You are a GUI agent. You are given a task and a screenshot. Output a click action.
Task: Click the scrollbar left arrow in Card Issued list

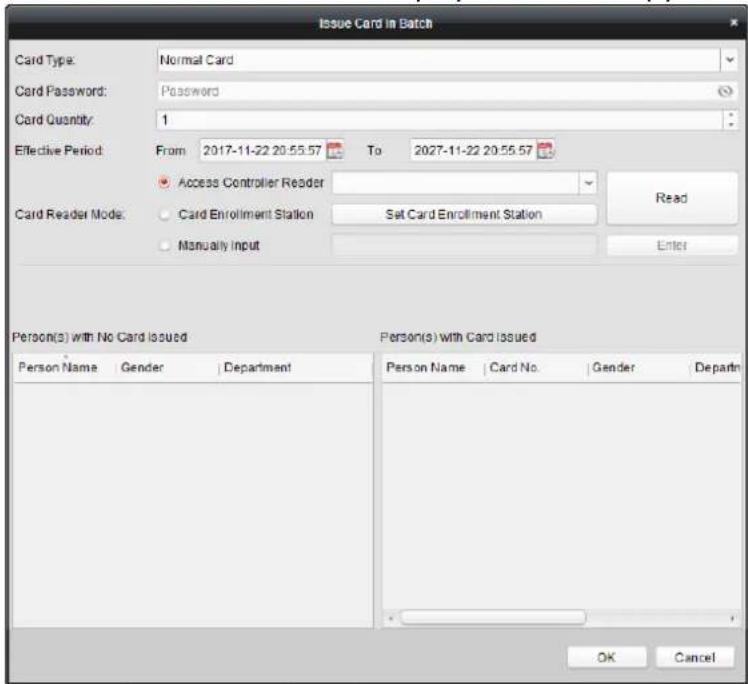(x=391, y=619)
